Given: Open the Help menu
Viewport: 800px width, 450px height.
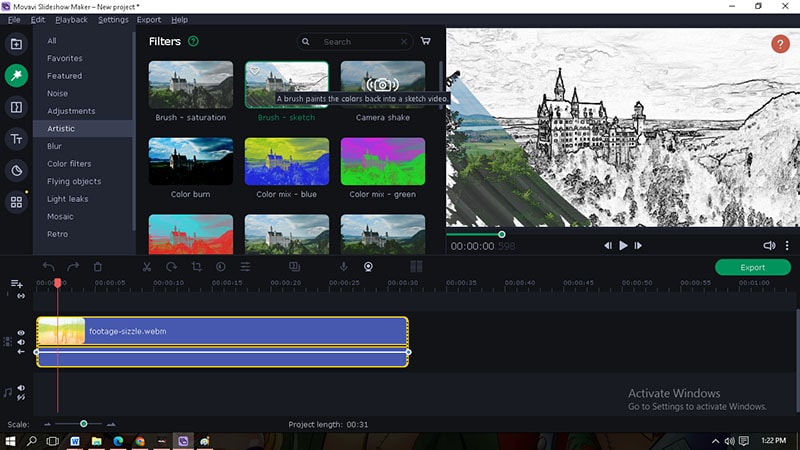Looking at the screenshot, I should [x=179, y=20].
